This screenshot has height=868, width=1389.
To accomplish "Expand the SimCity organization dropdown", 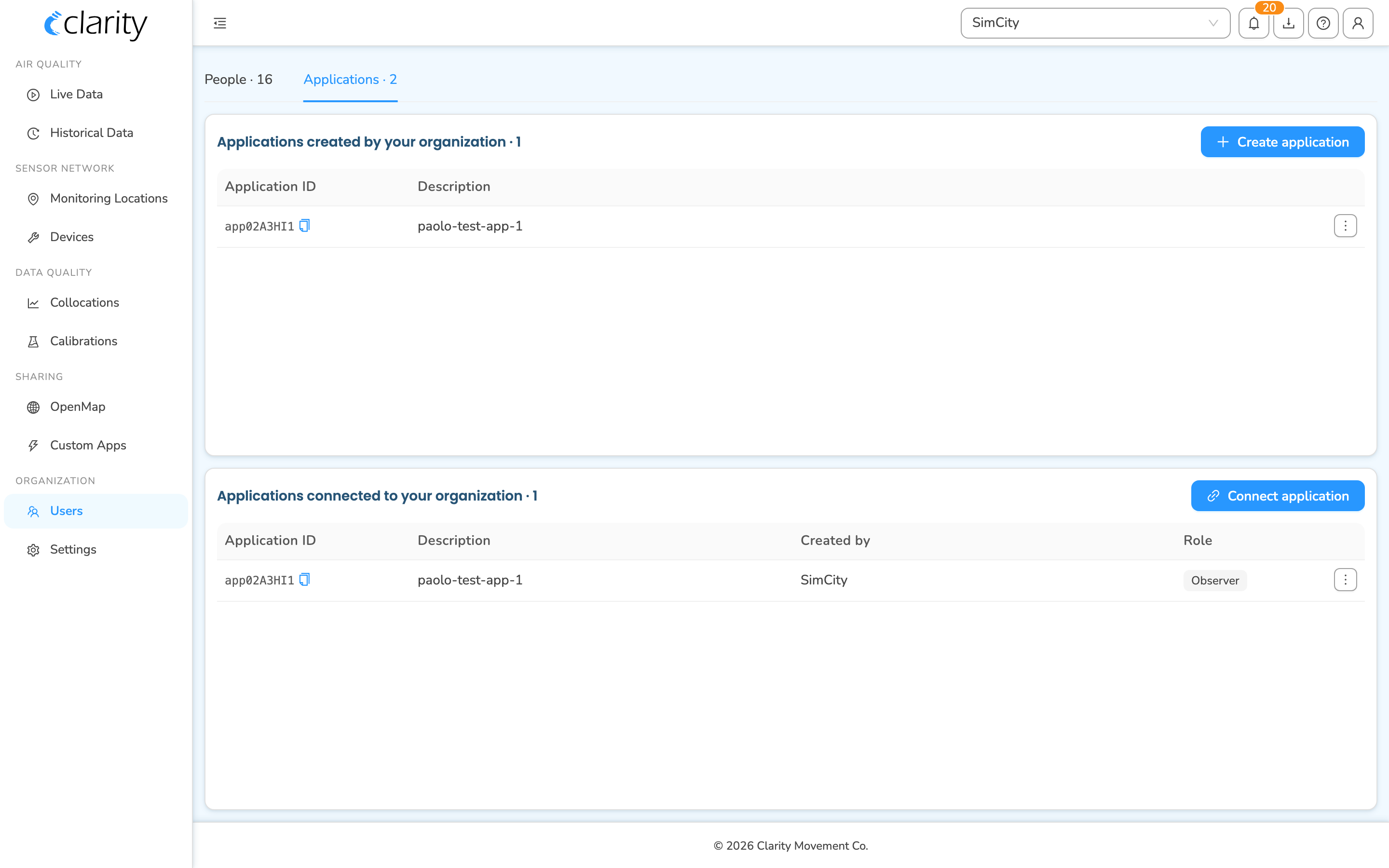I will pos(1095,23).
